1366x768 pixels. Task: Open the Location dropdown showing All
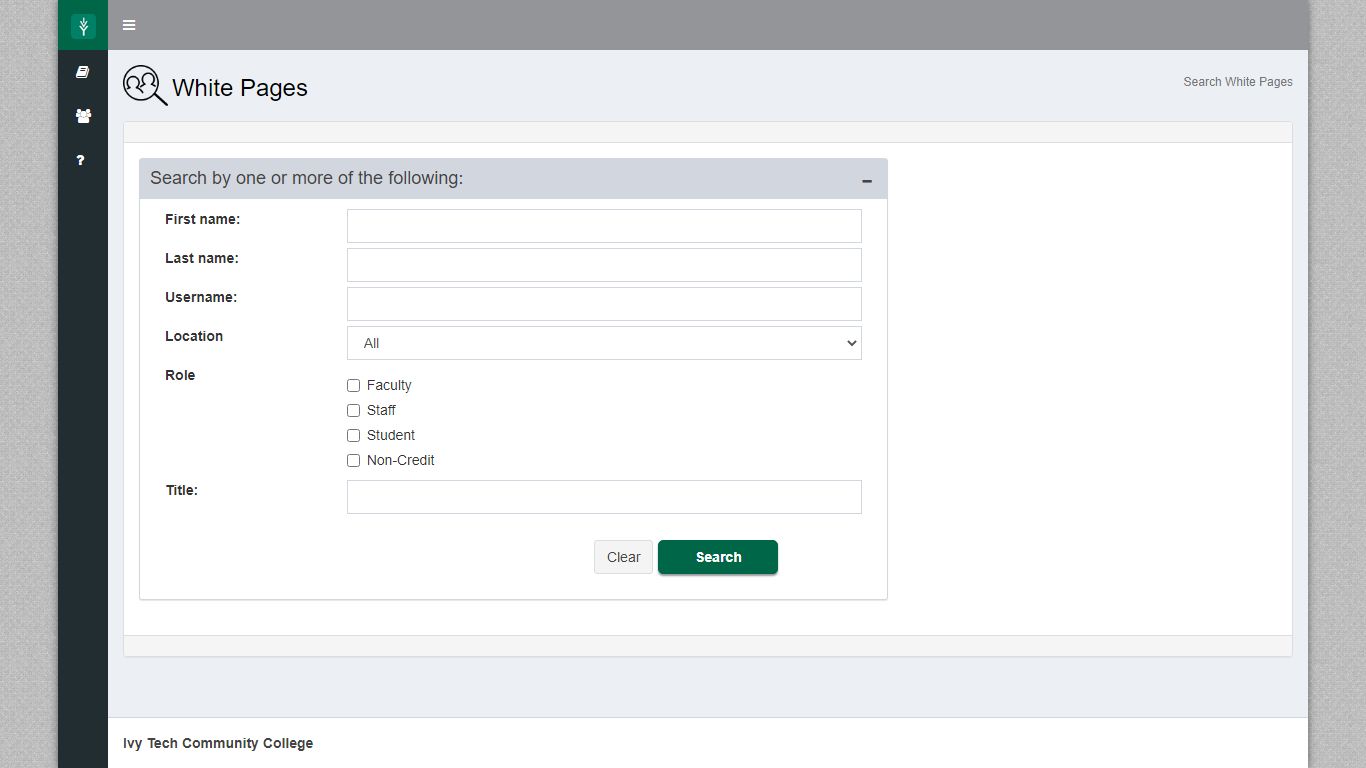point(604,343)
